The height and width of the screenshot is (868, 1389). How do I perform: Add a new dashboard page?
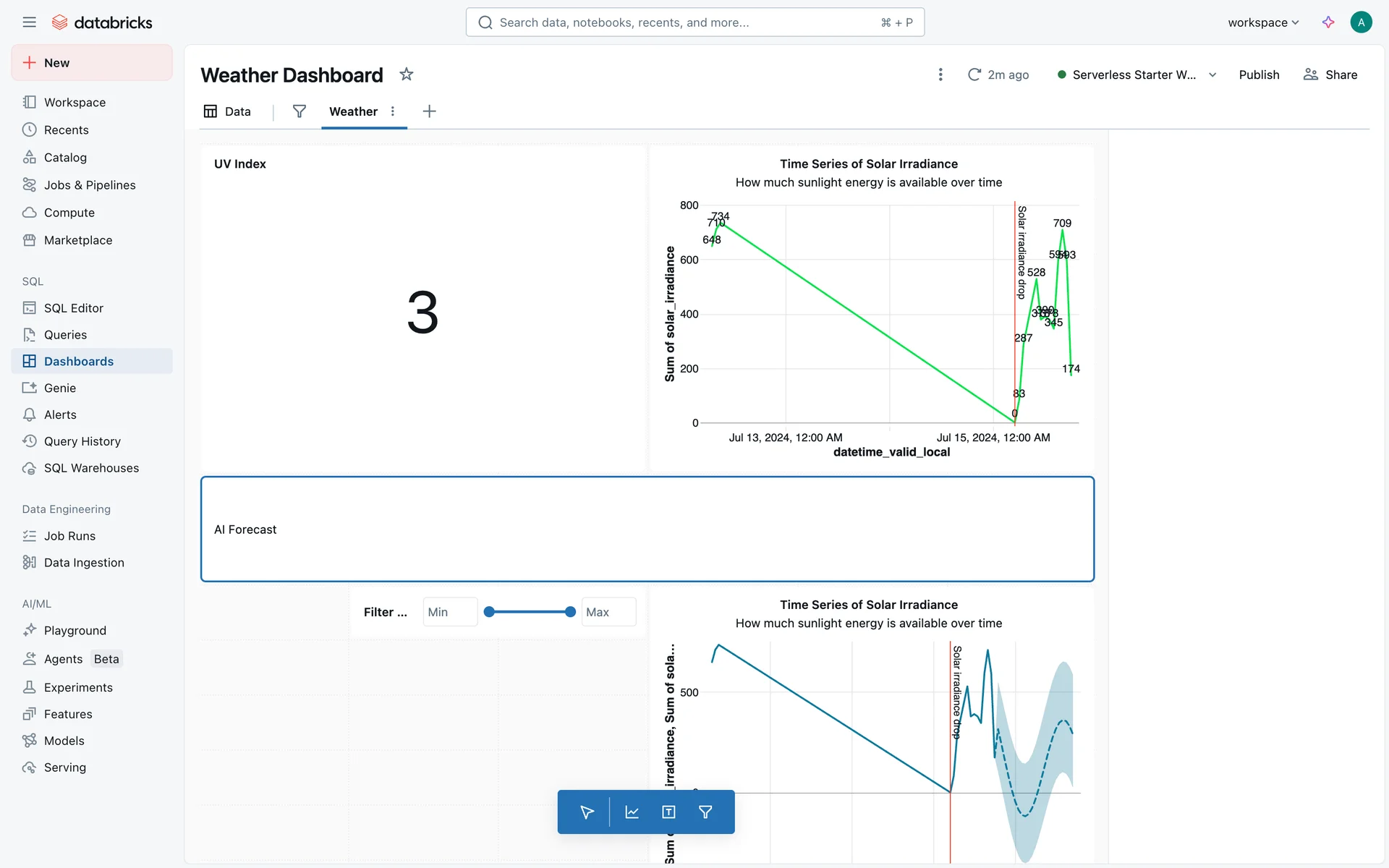[429, 111]
